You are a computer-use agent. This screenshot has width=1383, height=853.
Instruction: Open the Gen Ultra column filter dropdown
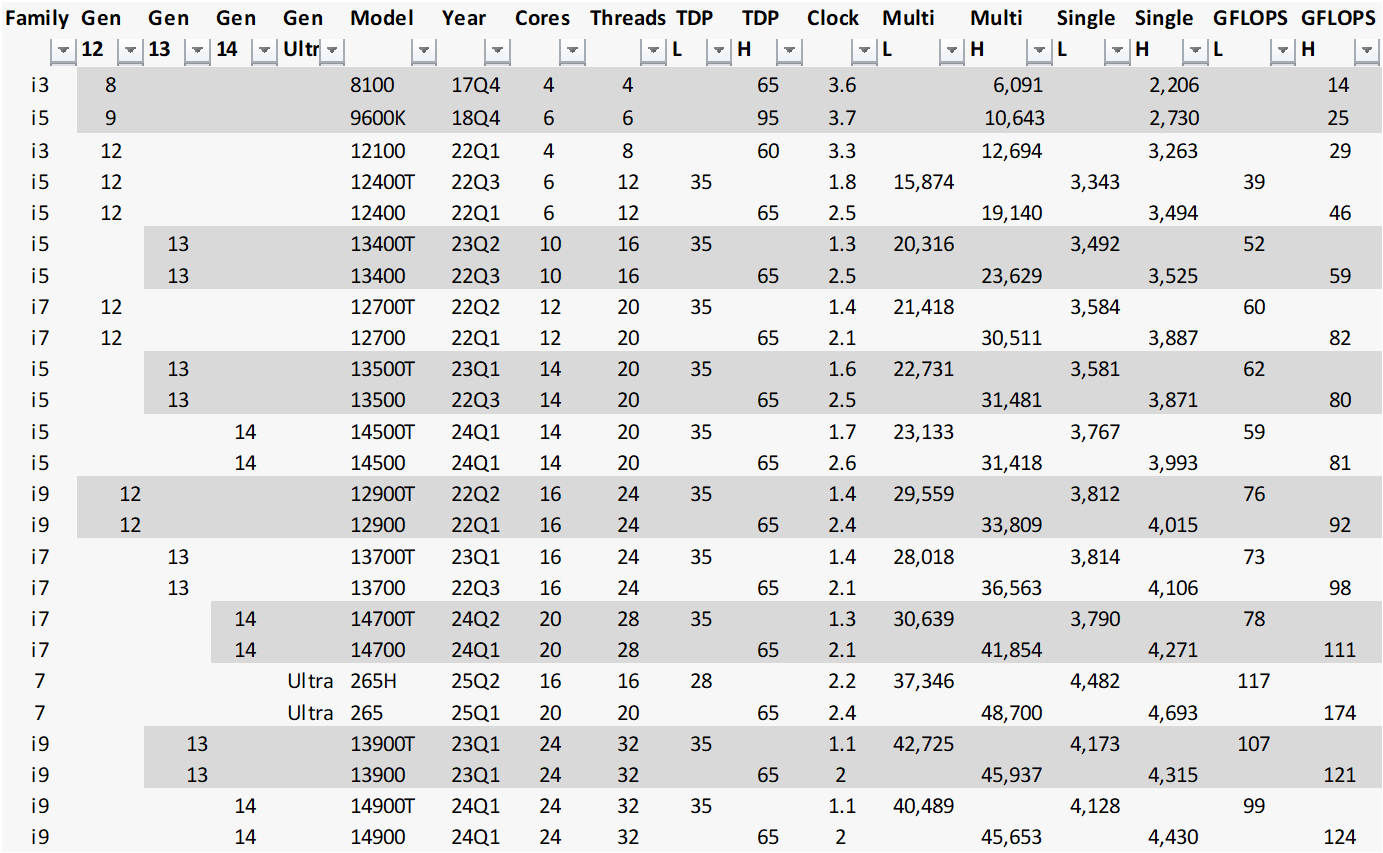[x=331, y=50]
